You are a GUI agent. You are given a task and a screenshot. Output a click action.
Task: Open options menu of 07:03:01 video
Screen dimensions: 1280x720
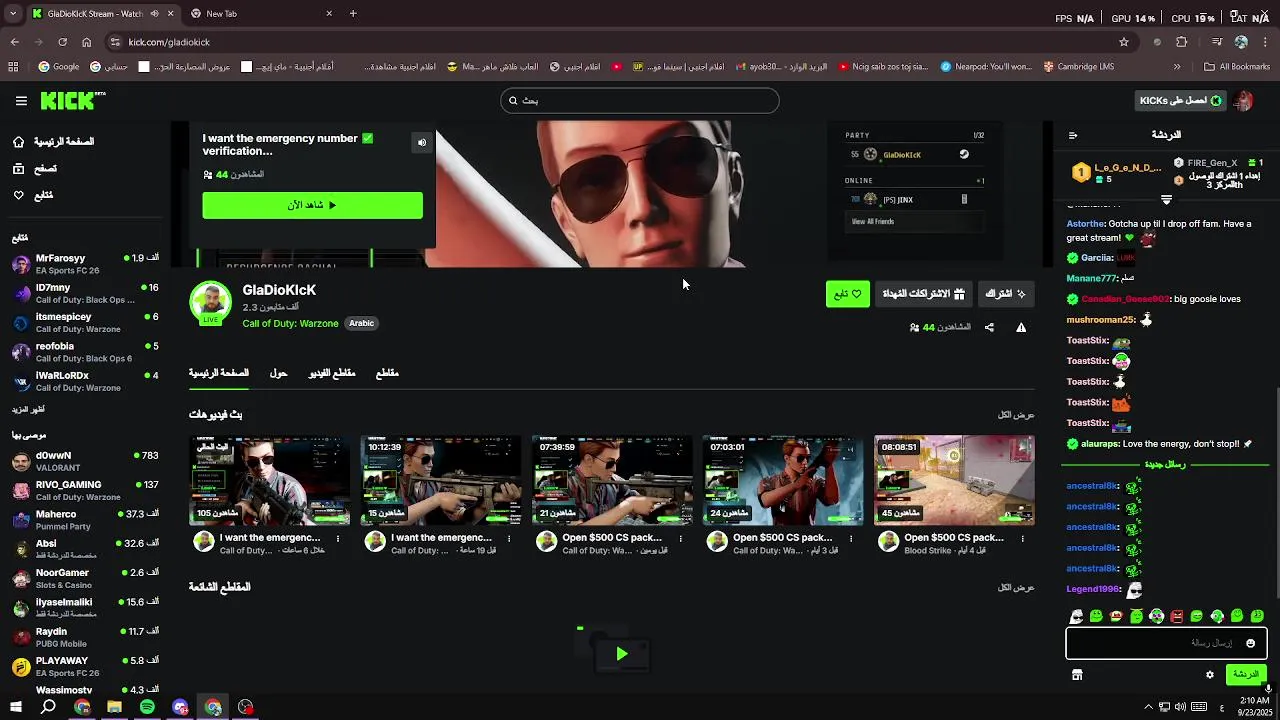(851, 538)
